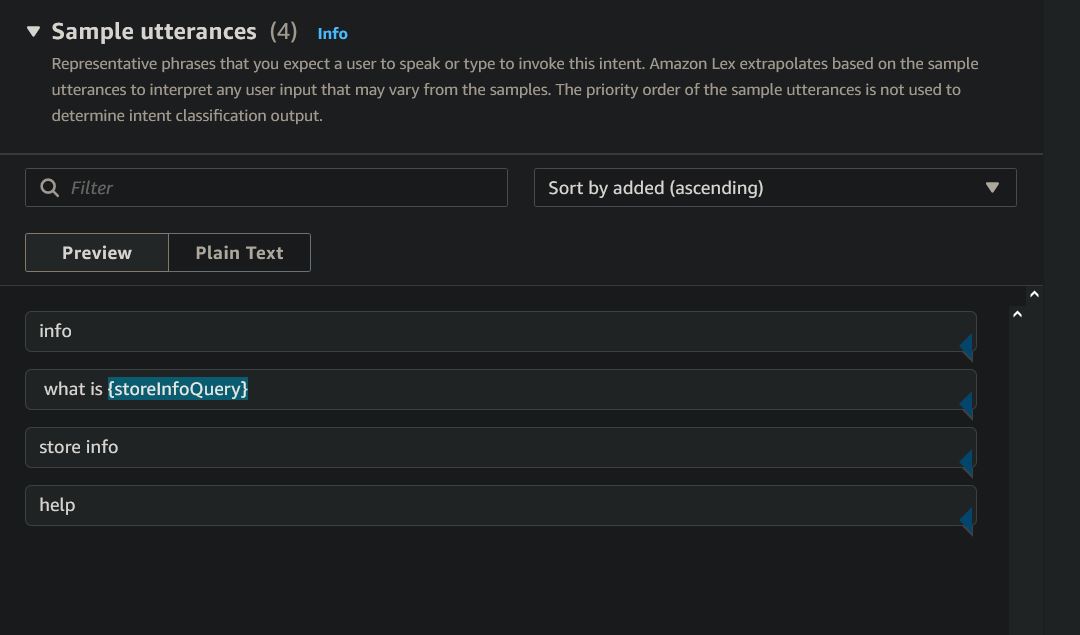Switch to the Plain Text view

tap(239, 253)
